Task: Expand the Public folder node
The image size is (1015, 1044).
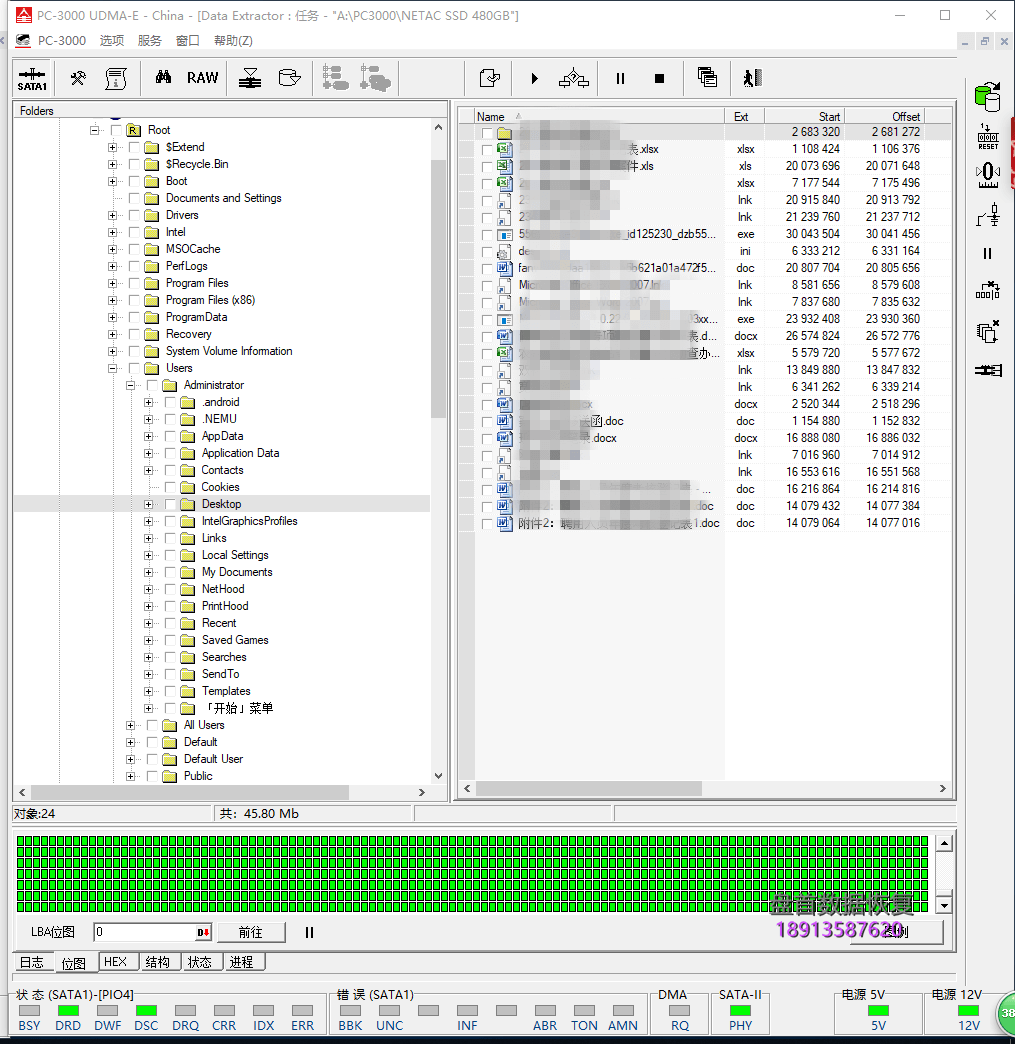Action: click(x=131, y=776)
